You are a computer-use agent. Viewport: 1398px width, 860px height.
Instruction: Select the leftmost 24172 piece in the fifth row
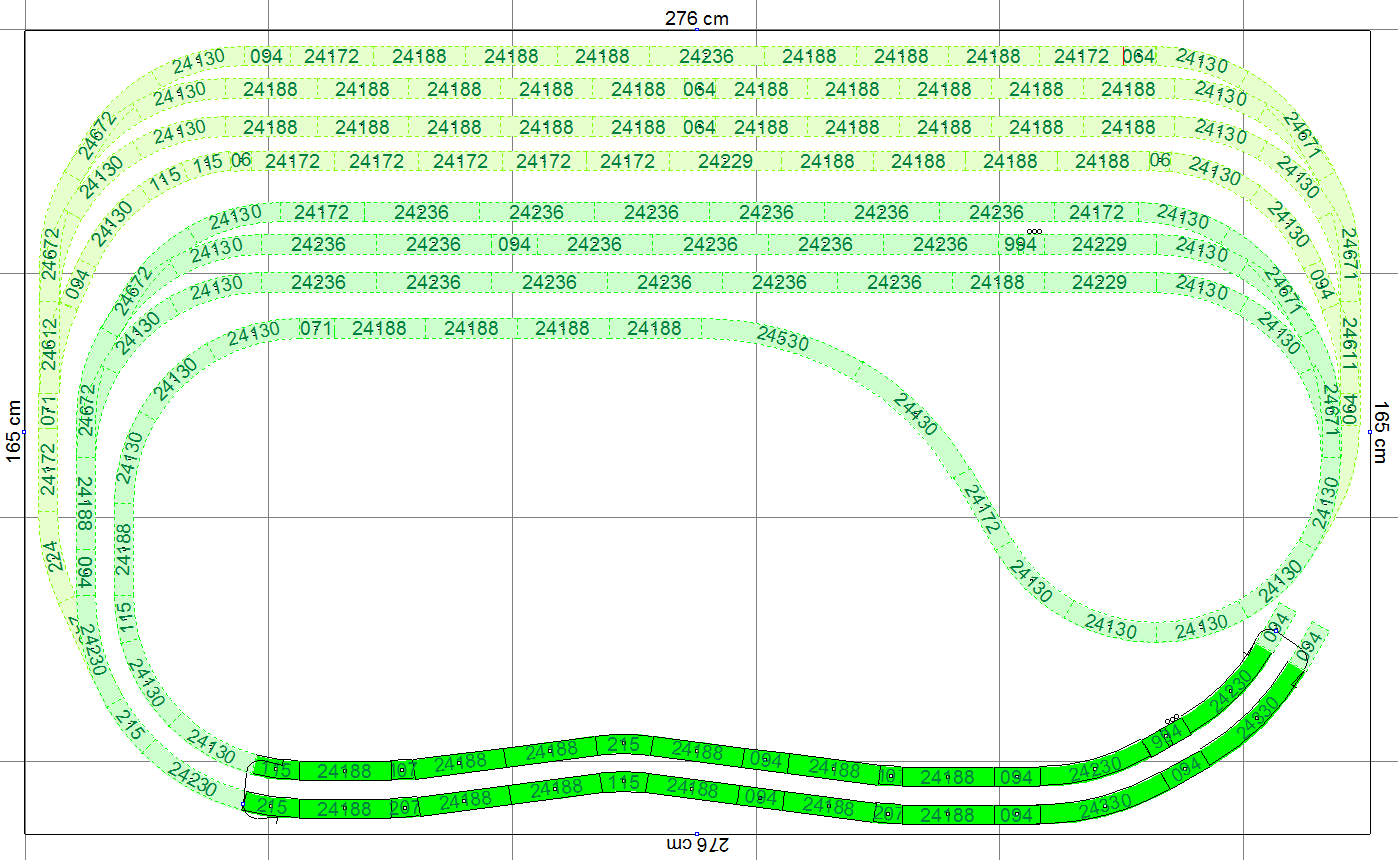tap(322, 213)
